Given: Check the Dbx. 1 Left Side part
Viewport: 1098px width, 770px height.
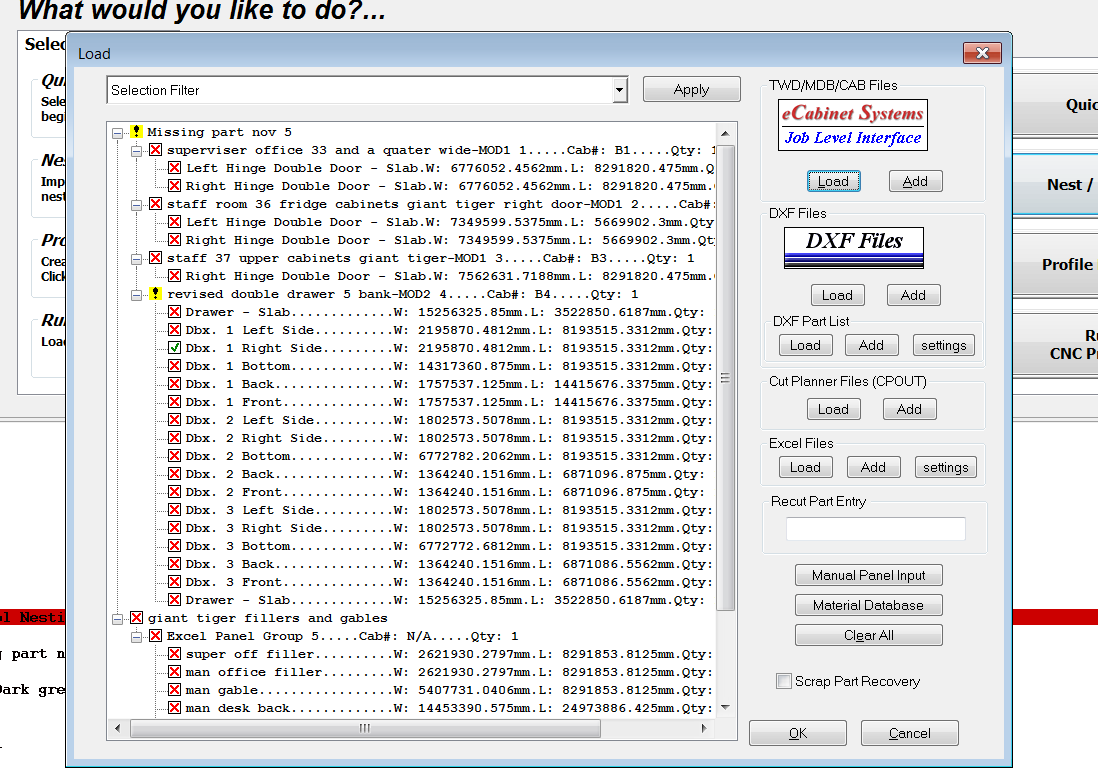Looking at the screenshot, I should click(x=174, y=330).
